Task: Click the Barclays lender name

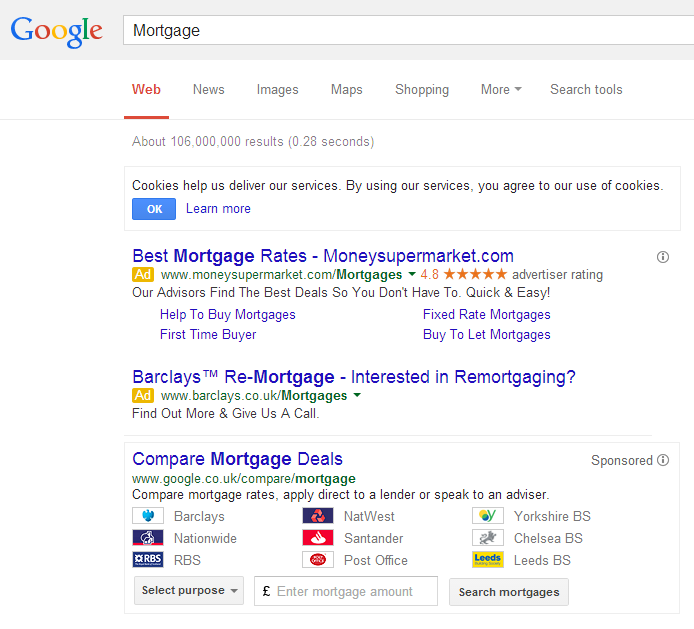Action: (x=199, y=516)
